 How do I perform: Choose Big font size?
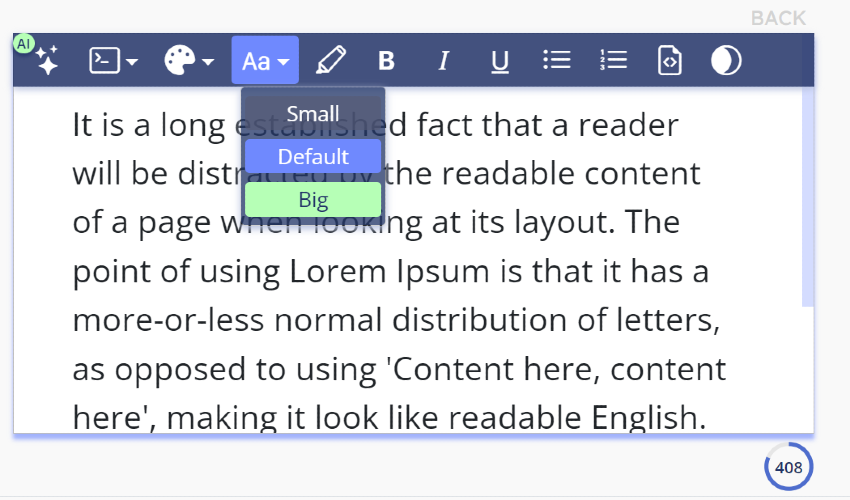coord(313,200)
